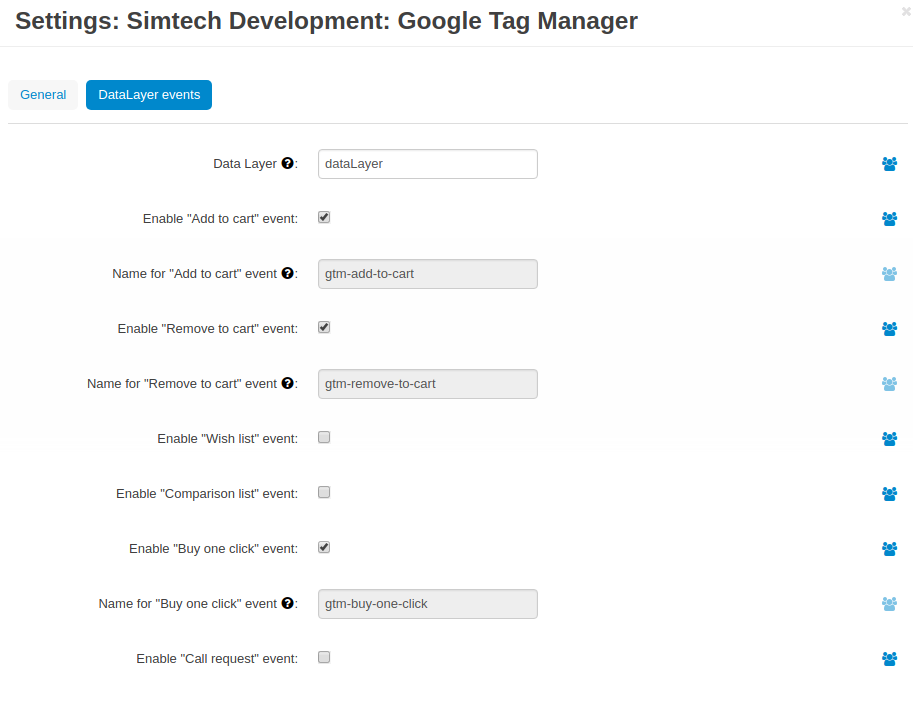
Task: Click the Enable "Call request" event label
Action: (217, 659)
